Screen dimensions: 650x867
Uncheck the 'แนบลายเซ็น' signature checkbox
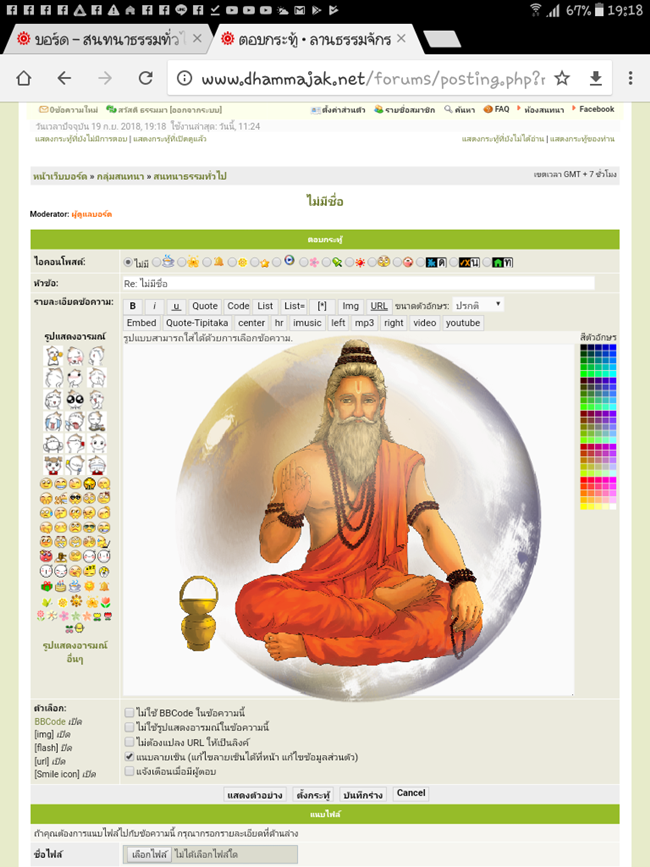point(129,757)
